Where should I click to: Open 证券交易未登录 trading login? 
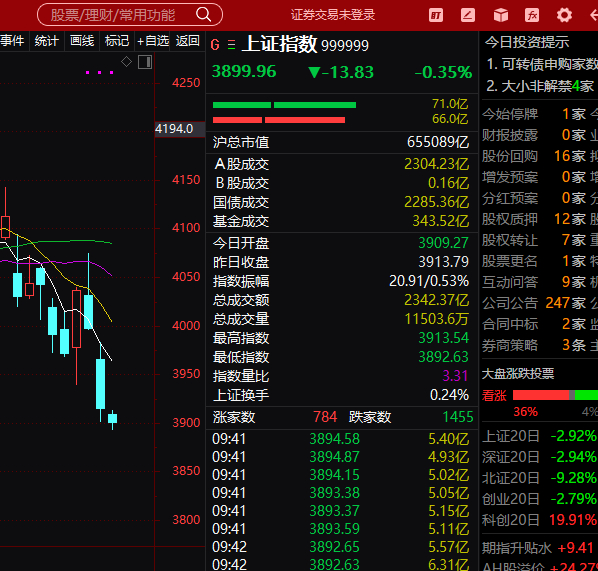(333, 15)
